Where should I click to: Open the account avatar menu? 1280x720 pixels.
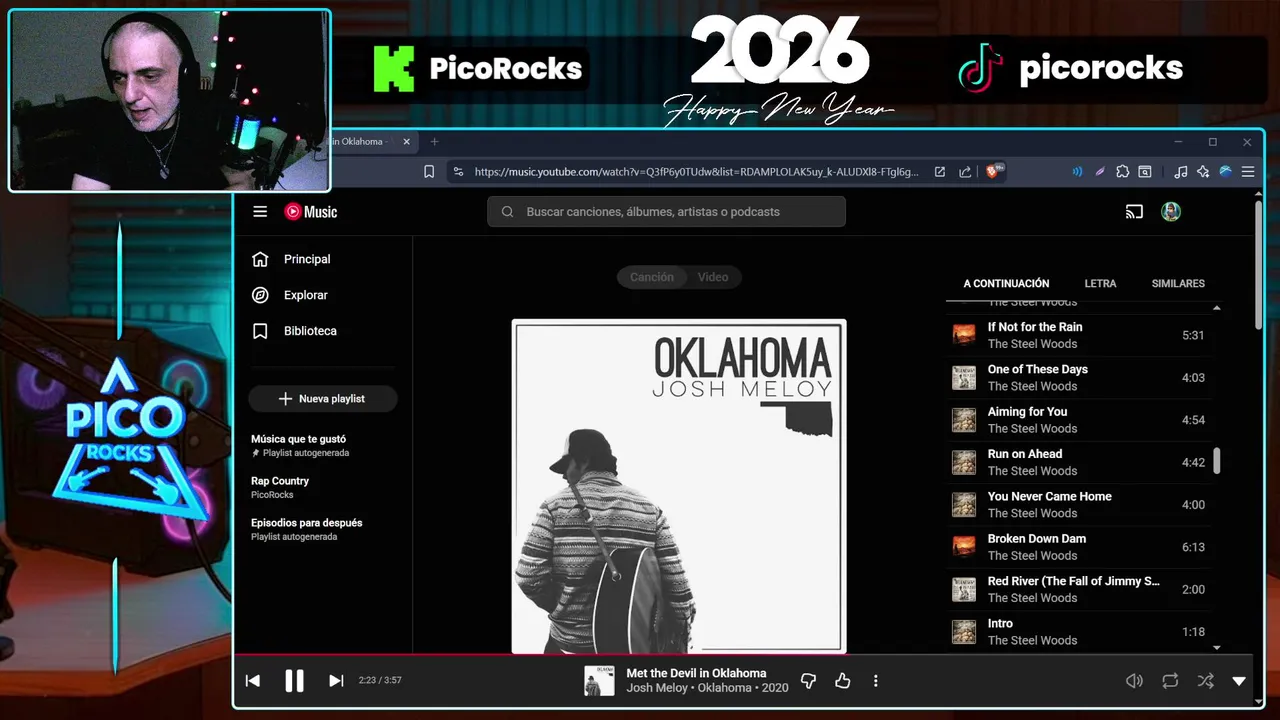click(1171, 211)
